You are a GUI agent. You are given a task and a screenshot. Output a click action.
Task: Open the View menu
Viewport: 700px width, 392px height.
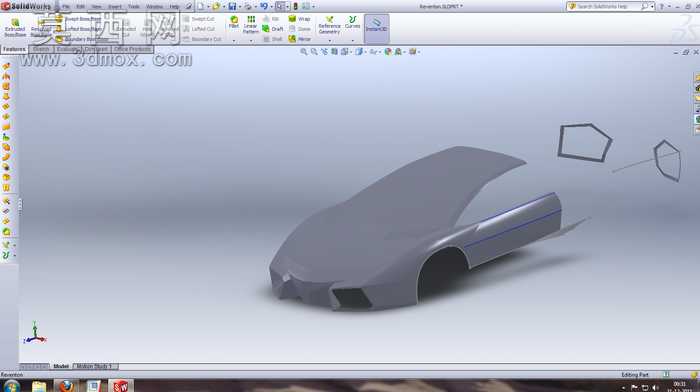coord(96,7)
